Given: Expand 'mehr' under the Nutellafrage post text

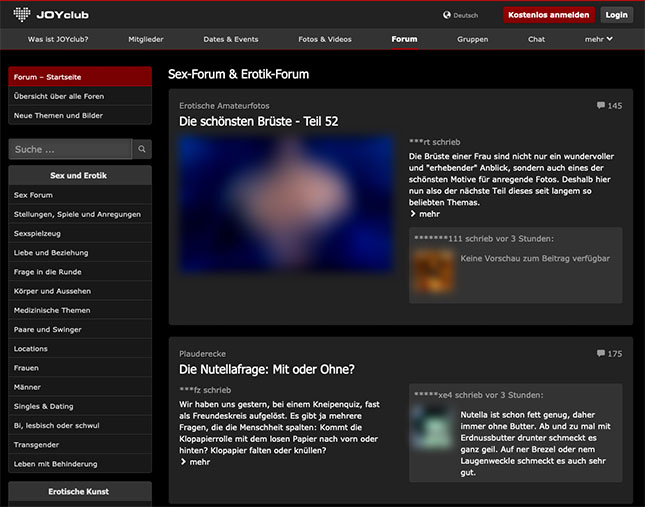Looking at the screenshot, I should 195,462.
